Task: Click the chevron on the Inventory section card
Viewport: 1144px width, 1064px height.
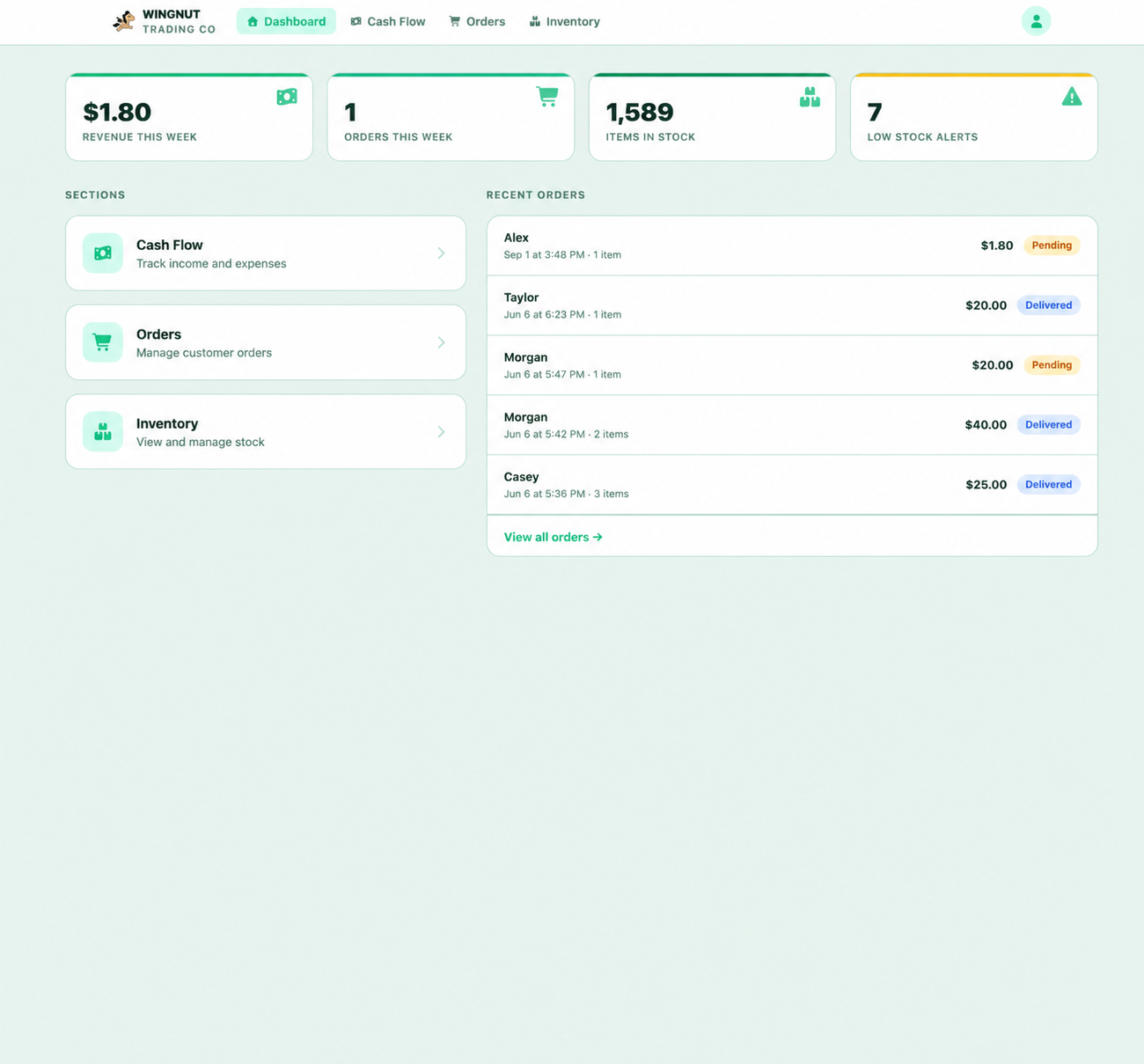Action: click(441, 431)
